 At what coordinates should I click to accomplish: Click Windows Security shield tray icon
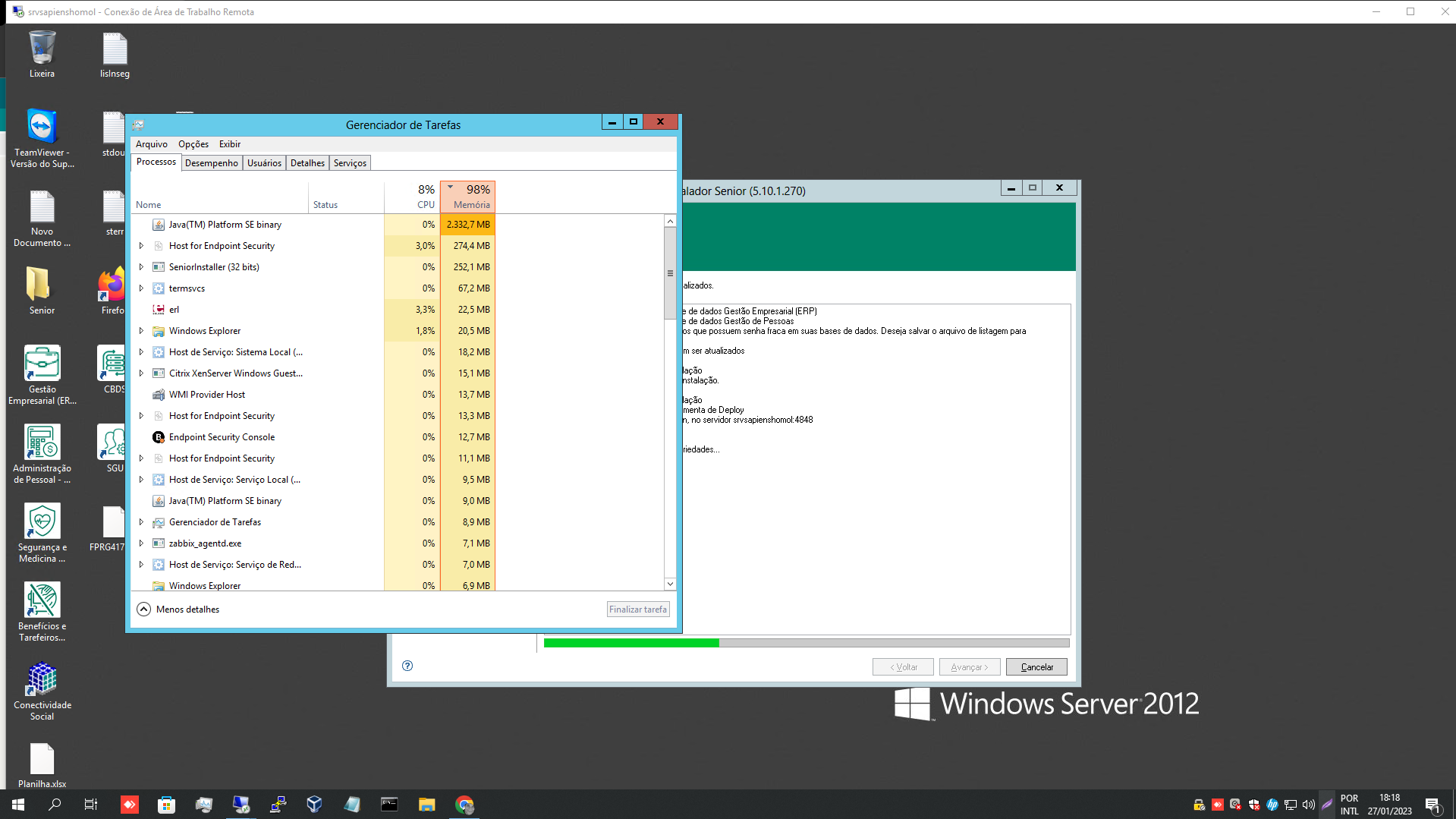1254,805
